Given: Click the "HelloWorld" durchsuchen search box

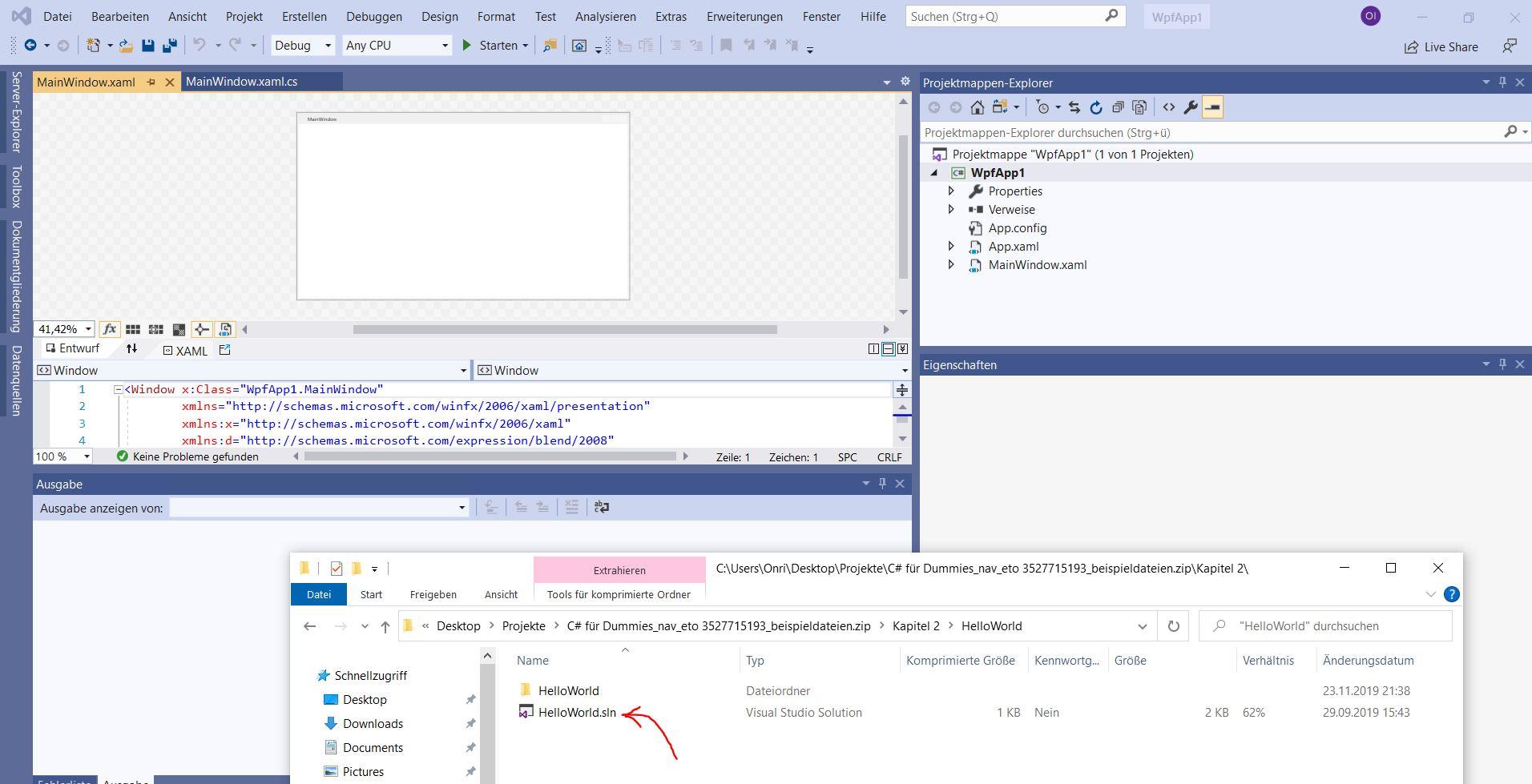Looking at the screenshot, I should [1325, 626].
